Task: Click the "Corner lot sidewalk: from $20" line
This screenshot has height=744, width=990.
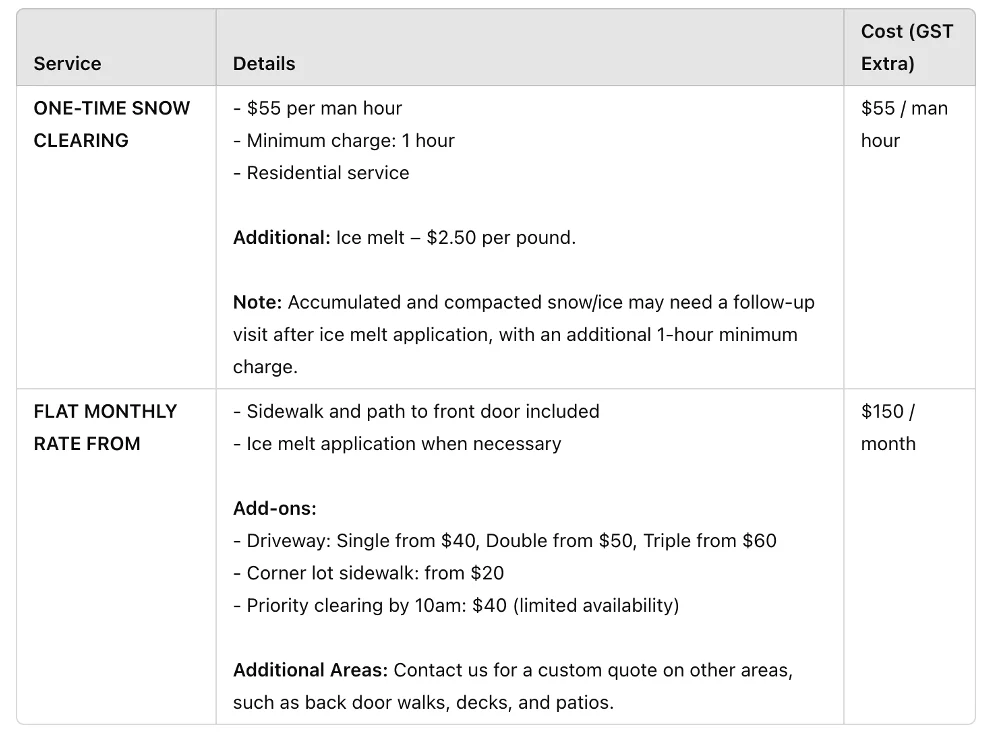Action: 368,573
